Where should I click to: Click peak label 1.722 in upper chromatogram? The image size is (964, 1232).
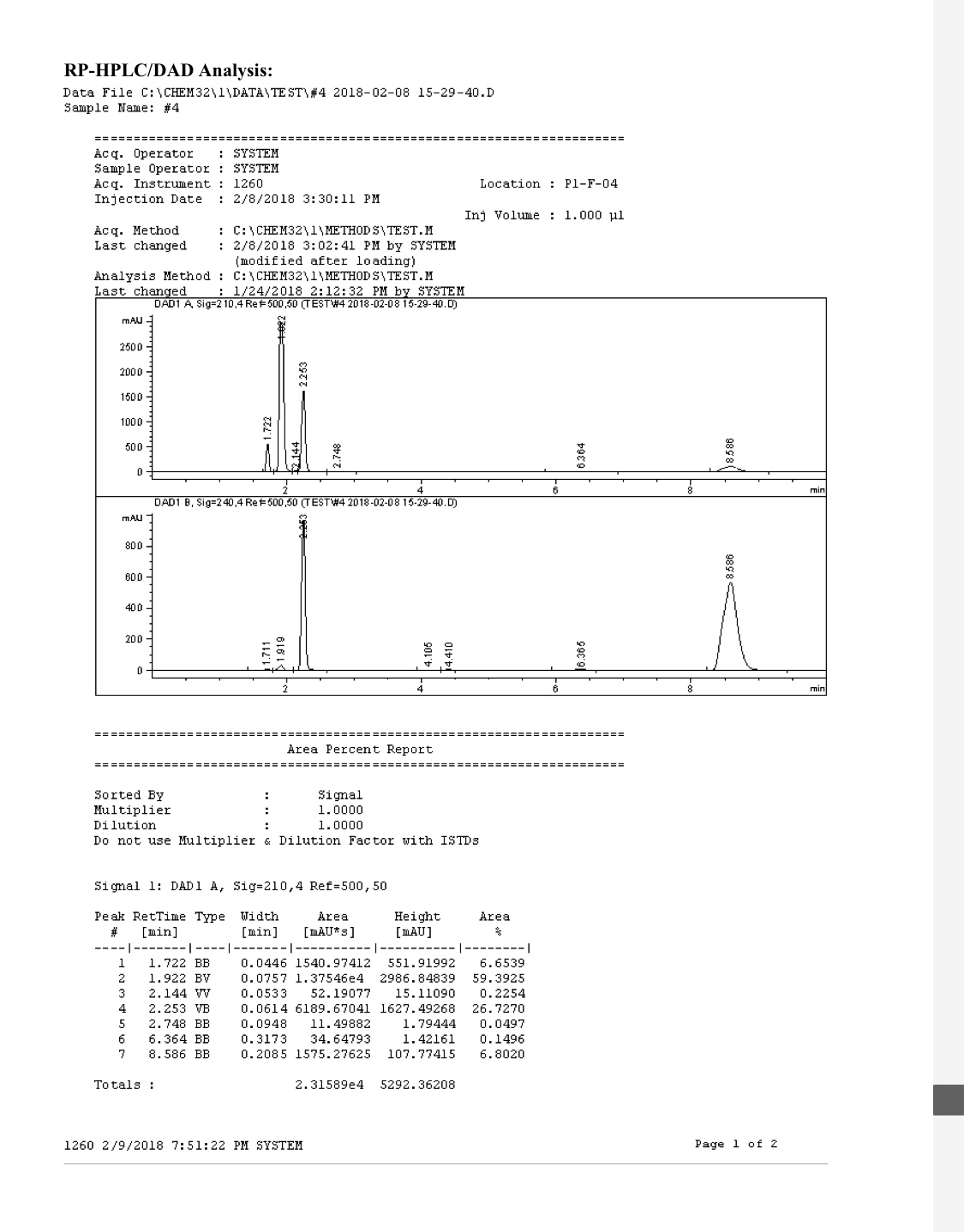(x=267, y=428)
